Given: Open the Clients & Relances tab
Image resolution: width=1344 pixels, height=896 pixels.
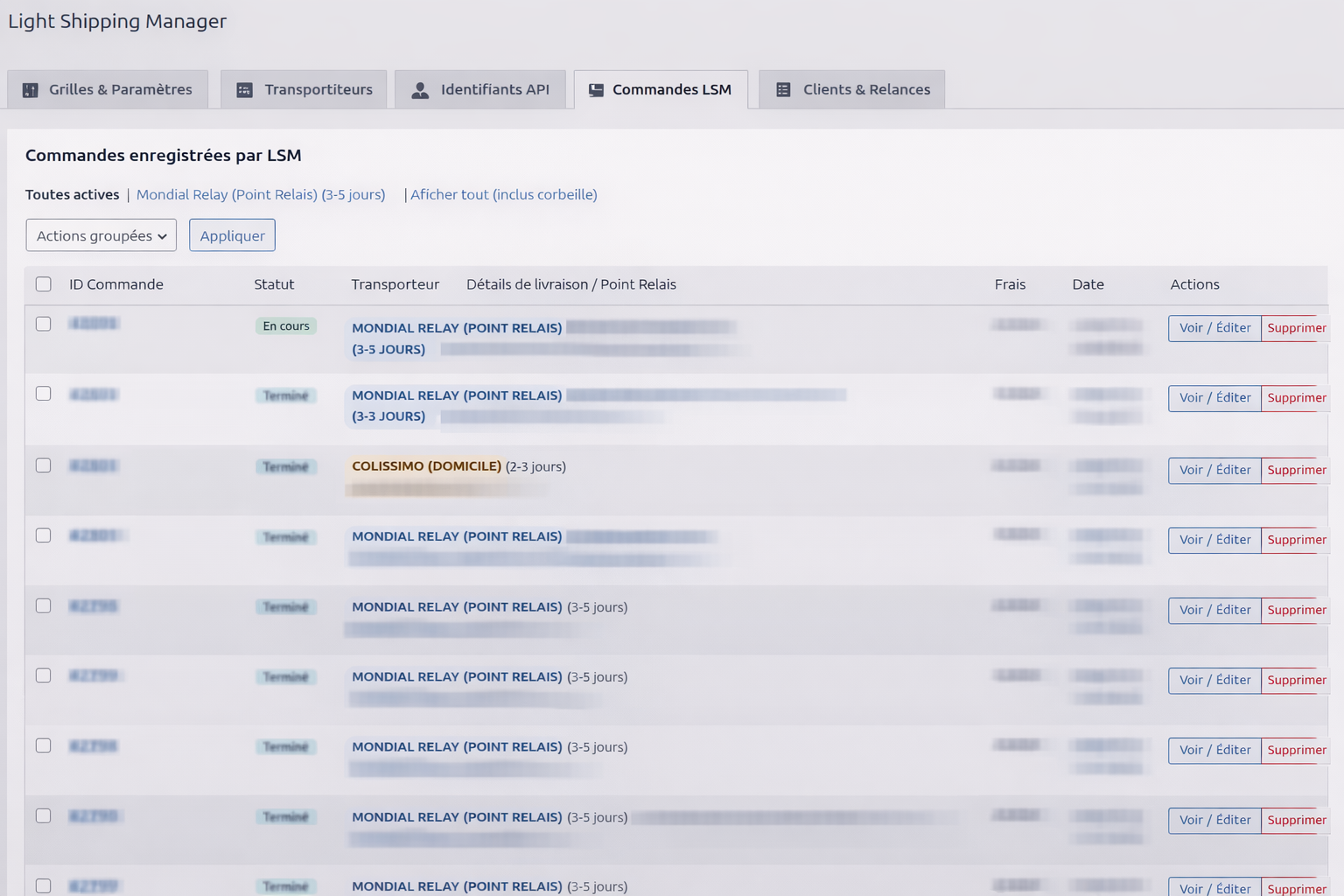Looking at the screenshot, I should [866, 90].
